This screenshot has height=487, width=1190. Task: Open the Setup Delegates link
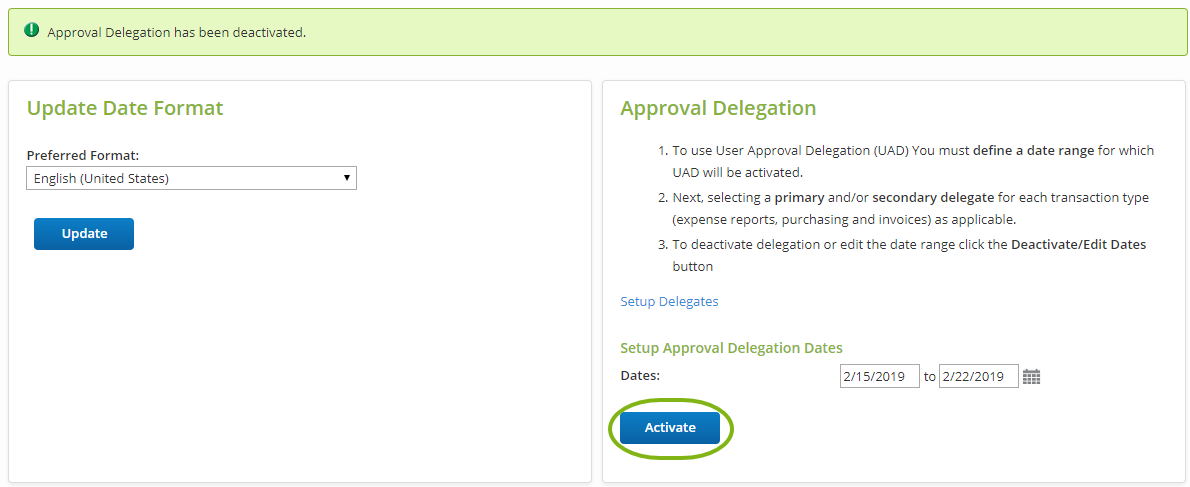point(669,301)
